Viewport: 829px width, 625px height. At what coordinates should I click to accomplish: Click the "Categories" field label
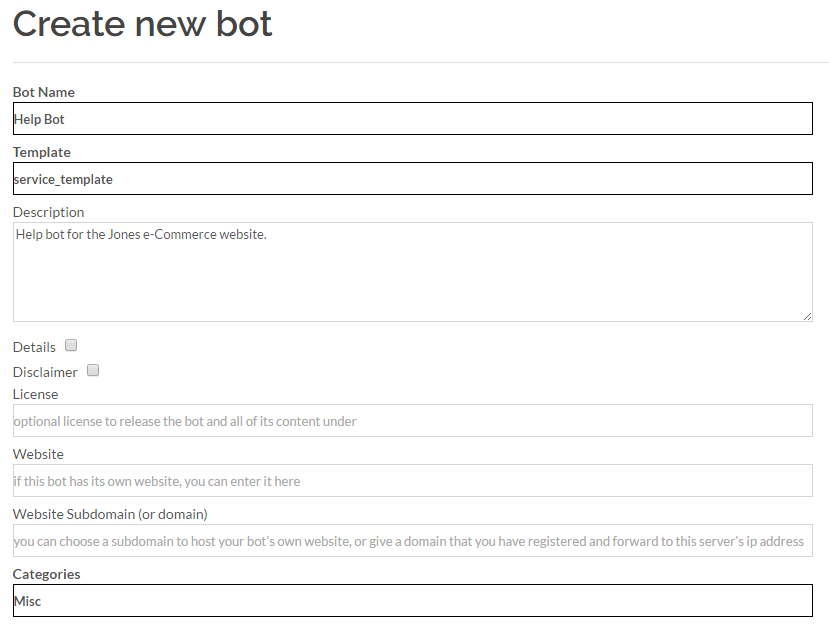(47, 574)
